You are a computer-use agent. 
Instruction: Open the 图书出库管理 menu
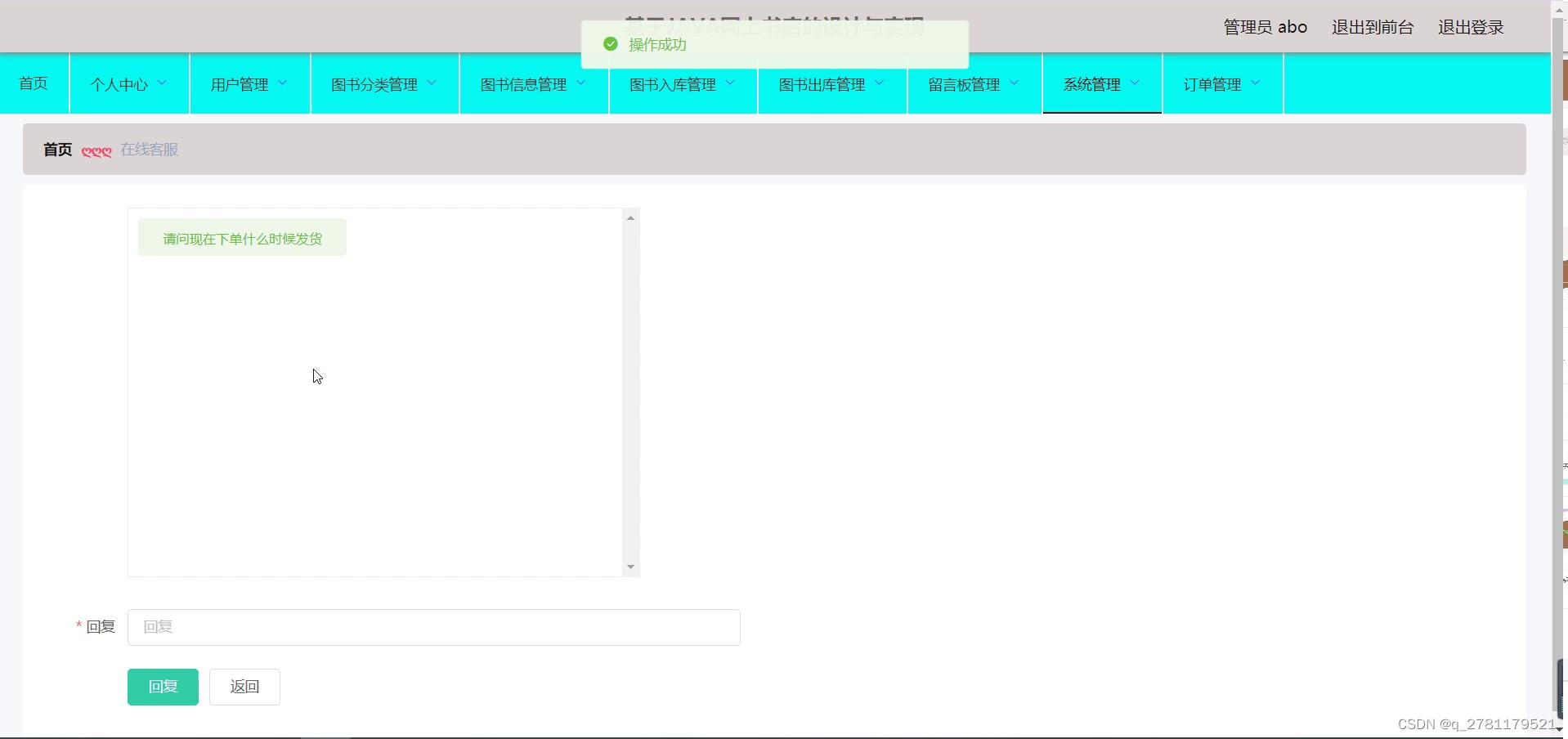(832, 83)
